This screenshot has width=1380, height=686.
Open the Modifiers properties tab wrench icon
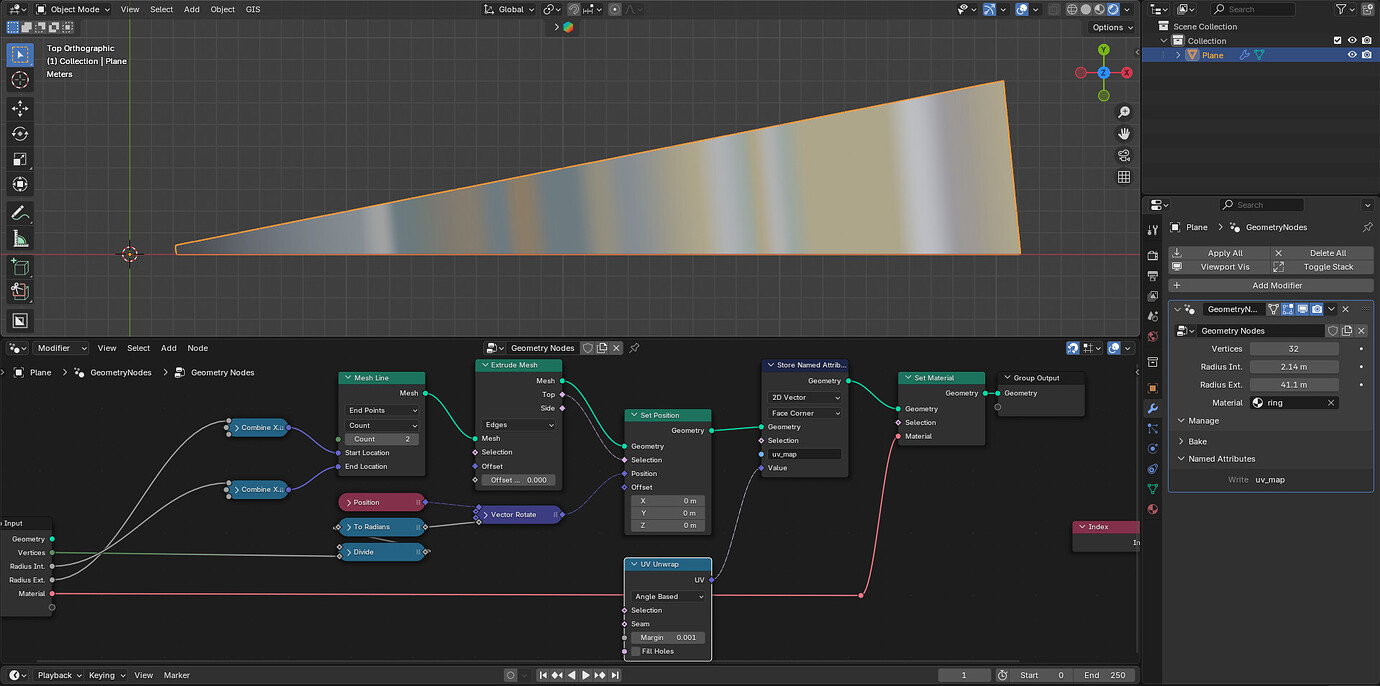pyautogui.click(x=1152, y=409)
